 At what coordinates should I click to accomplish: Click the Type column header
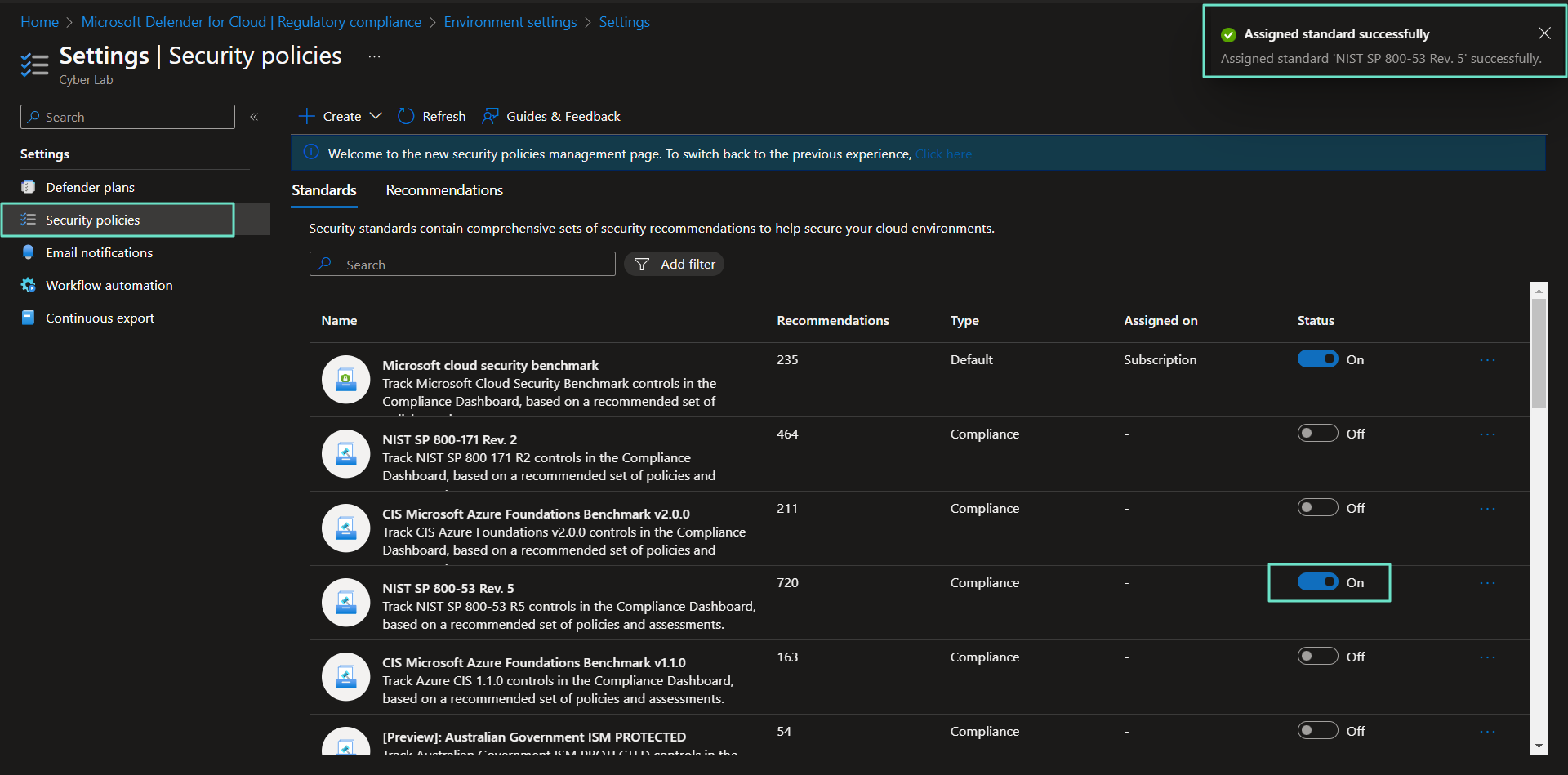(x=964, y=320)
